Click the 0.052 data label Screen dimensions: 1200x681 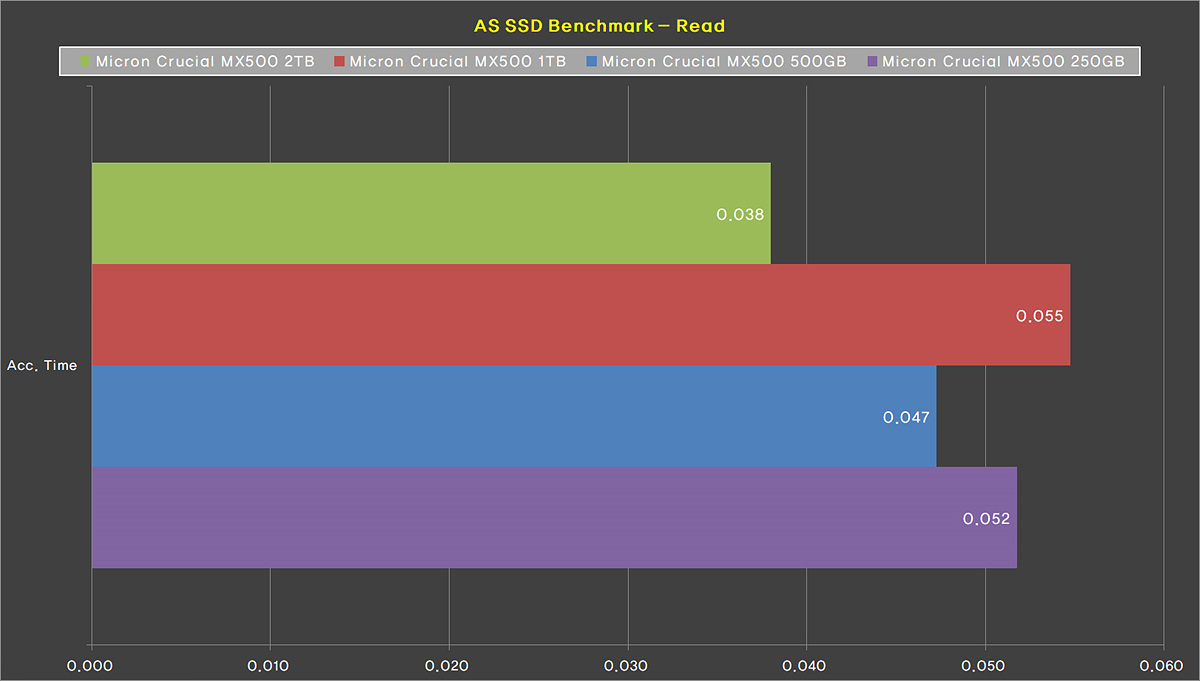coord(986,519)
